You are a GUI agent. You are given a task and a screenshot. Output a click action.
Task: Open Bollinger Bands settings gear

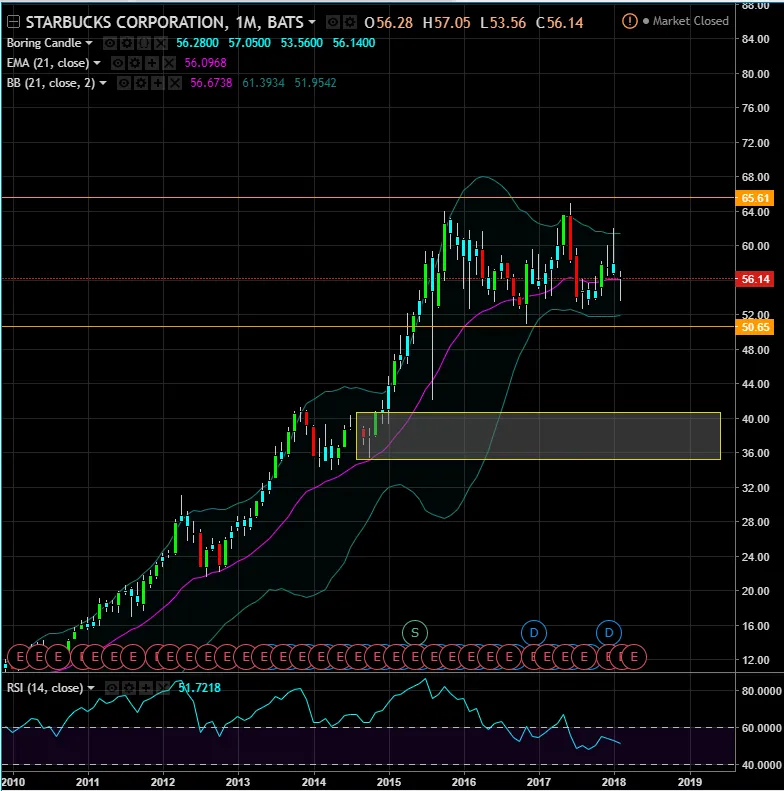141,83
